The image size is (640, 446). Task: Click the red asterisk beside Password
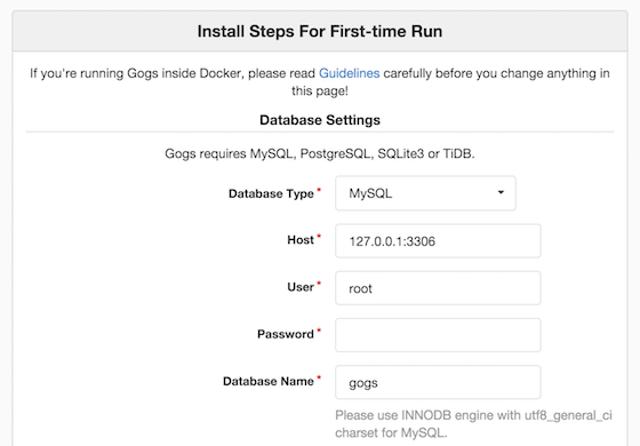pos(319,332)
